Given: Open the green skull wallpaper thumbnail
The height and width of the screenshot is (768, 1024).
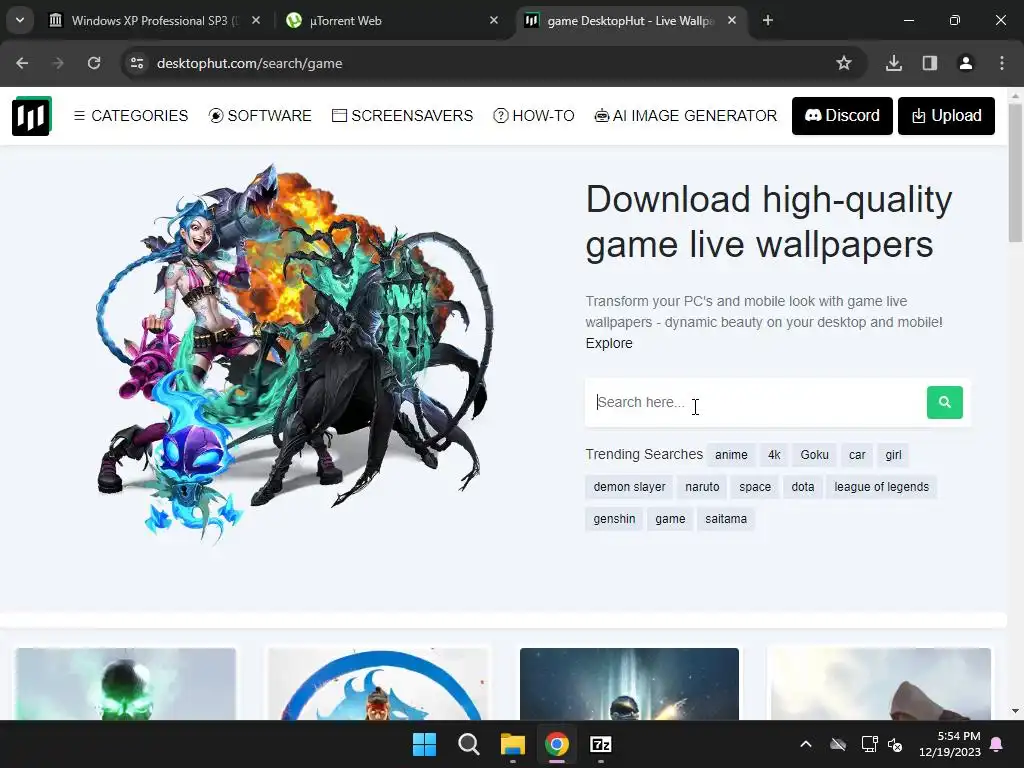Looking at the screenshot, I should [x=125, y=684].
